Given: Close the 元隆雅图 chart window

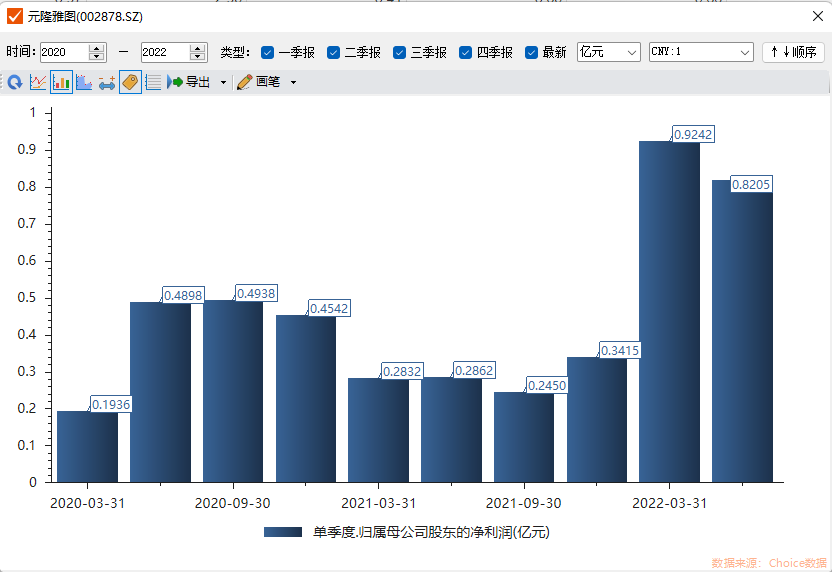Looking at the screenshot, I should [818, 16].
